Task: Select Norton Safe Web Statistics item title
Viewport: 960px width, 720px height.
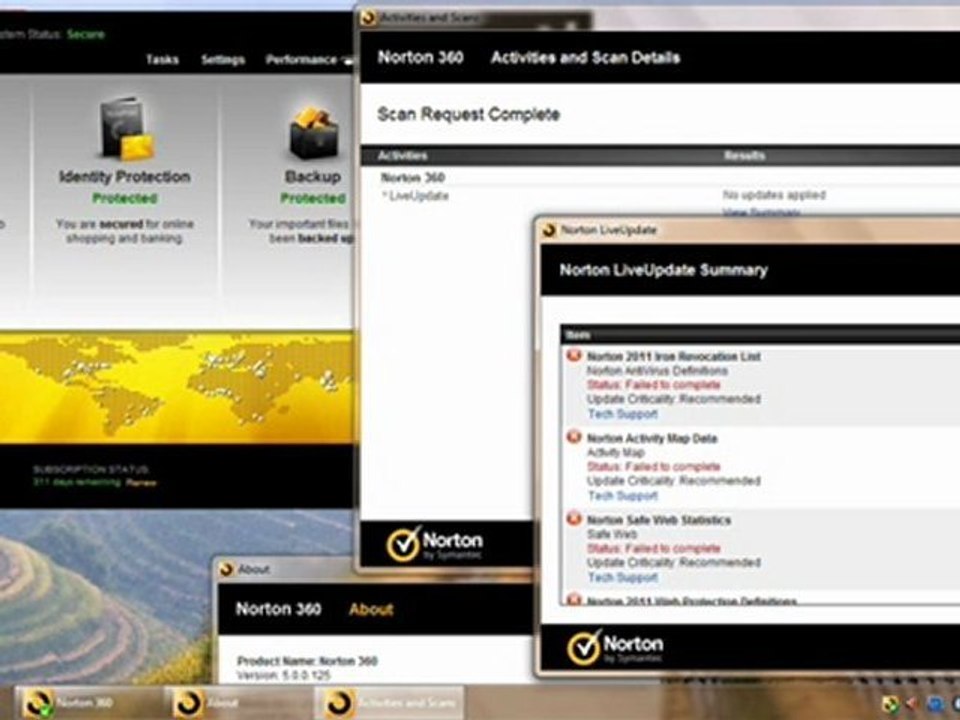Action: click(x=659, y=520)
